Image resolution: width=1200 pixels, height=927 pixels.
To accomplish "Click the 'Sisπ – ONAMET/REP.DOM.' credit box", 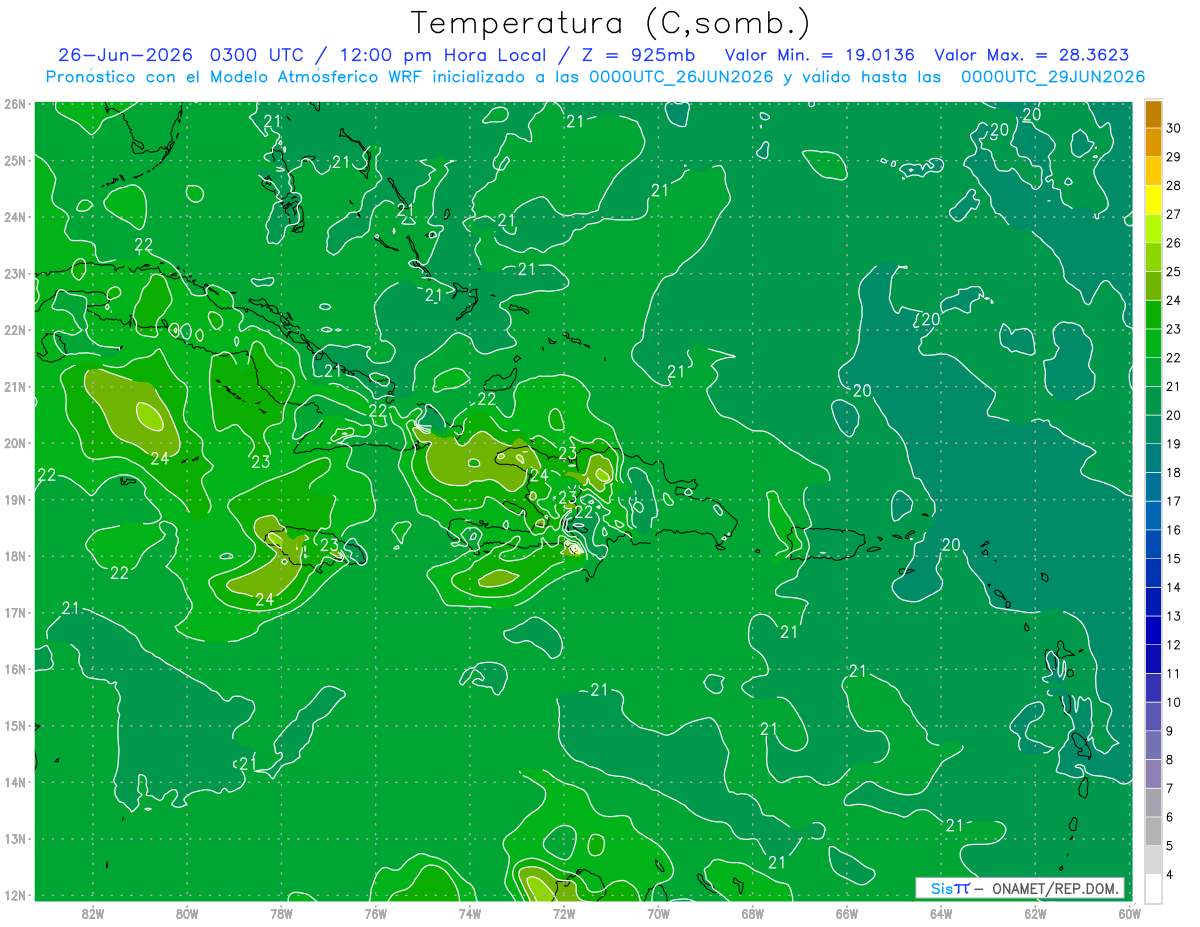I will pos(1020,888).
